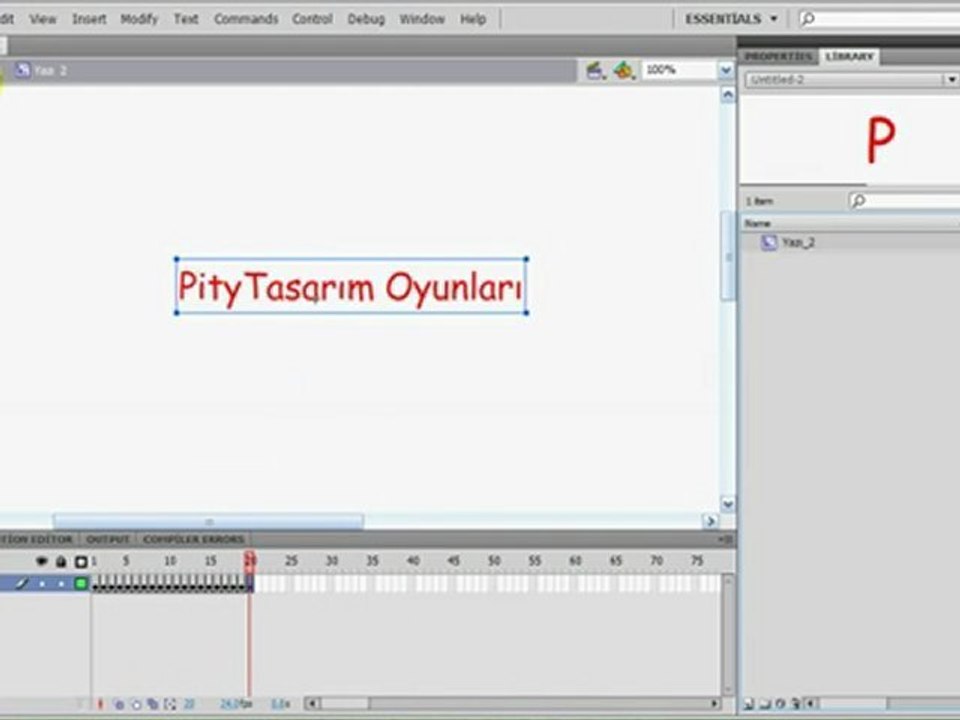Click the New Folder icon in Library
Viewport: 960px width, 720px height.
[x=765, y=705]
